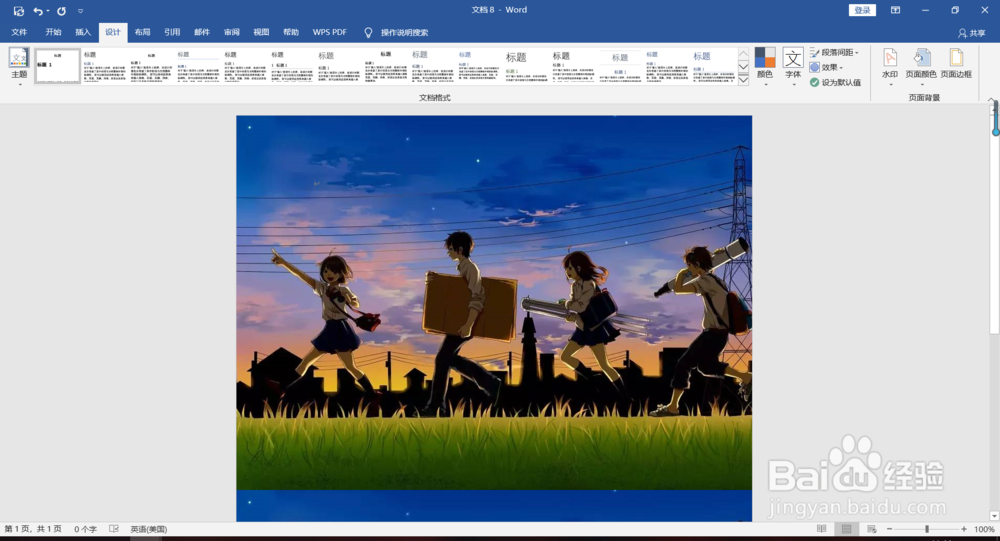This screenshot has height=541, width=1000.
Task: Click the 登录 sign-in button
Action: click(x=862, y=10)
